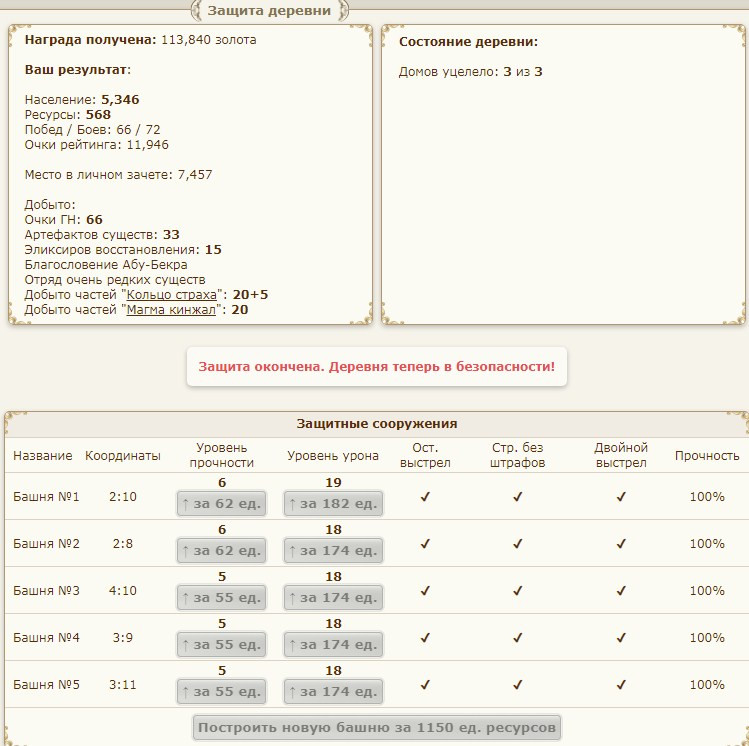Click the 'Защита окончена' notification banner
Viewport: 749px width, 746px height.
[376, 367]
